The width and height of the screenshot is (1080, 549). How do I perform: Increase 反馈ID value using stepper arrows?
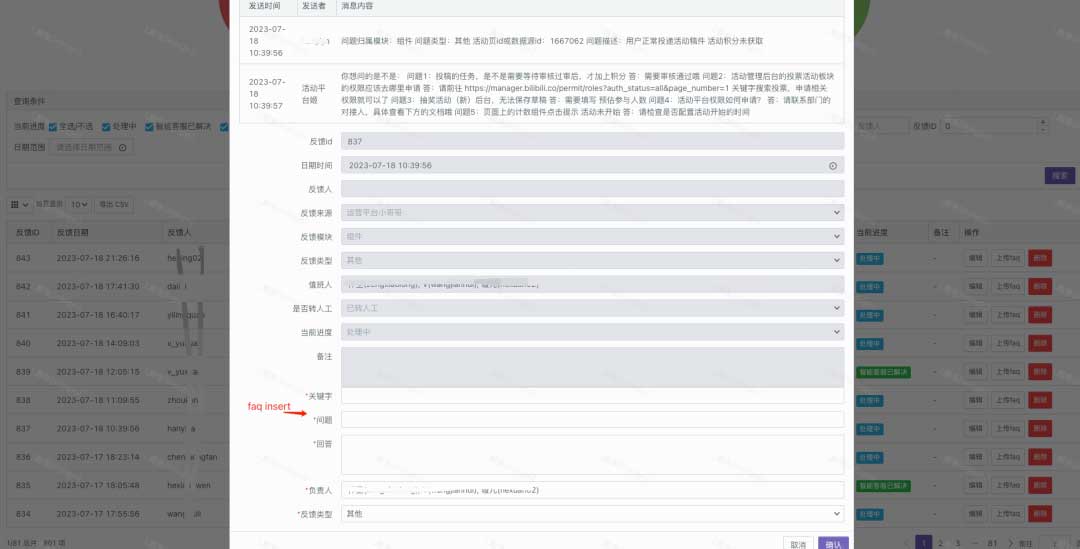click(x=1043, y=123)
